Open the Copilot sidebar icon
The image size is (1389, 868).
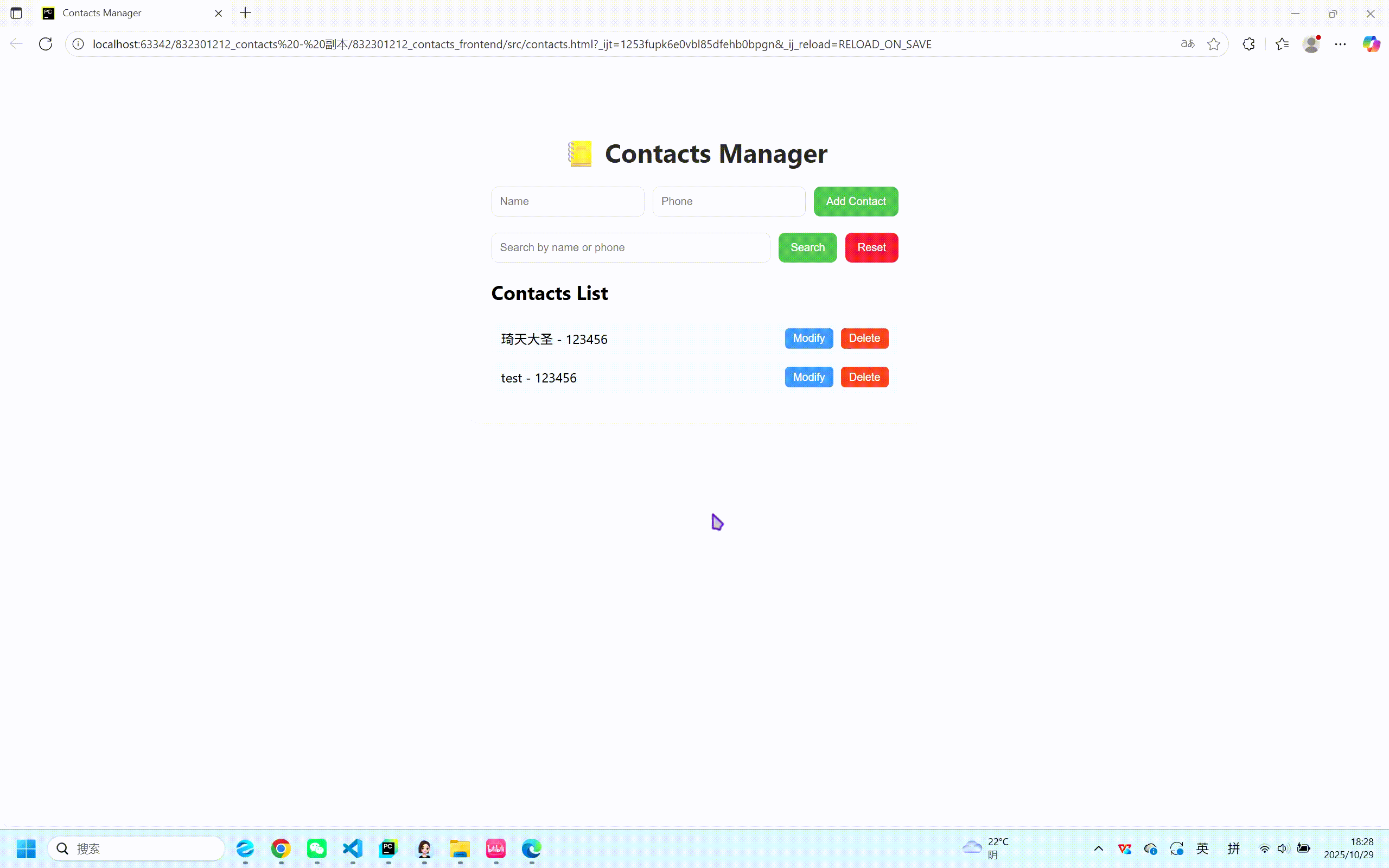(x=1371, y=44)
